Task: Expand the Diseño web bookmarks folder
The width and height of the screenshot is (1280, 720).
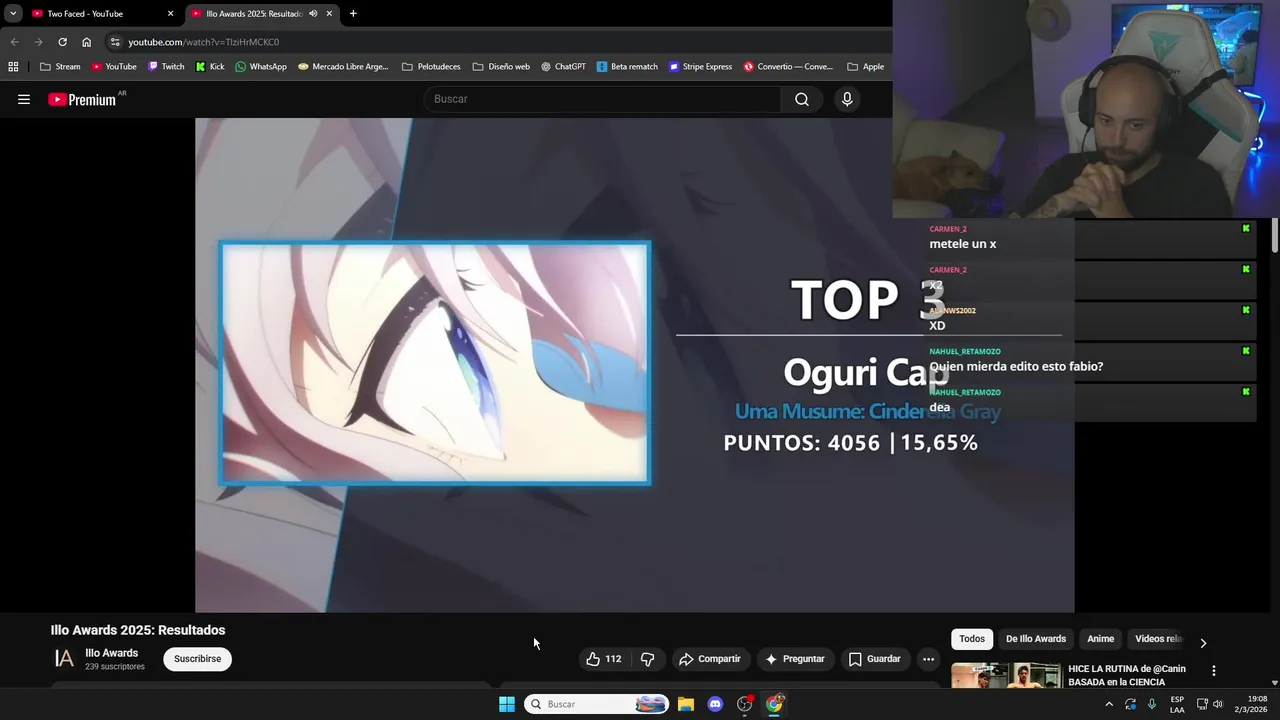Action: tap(501, 67)
